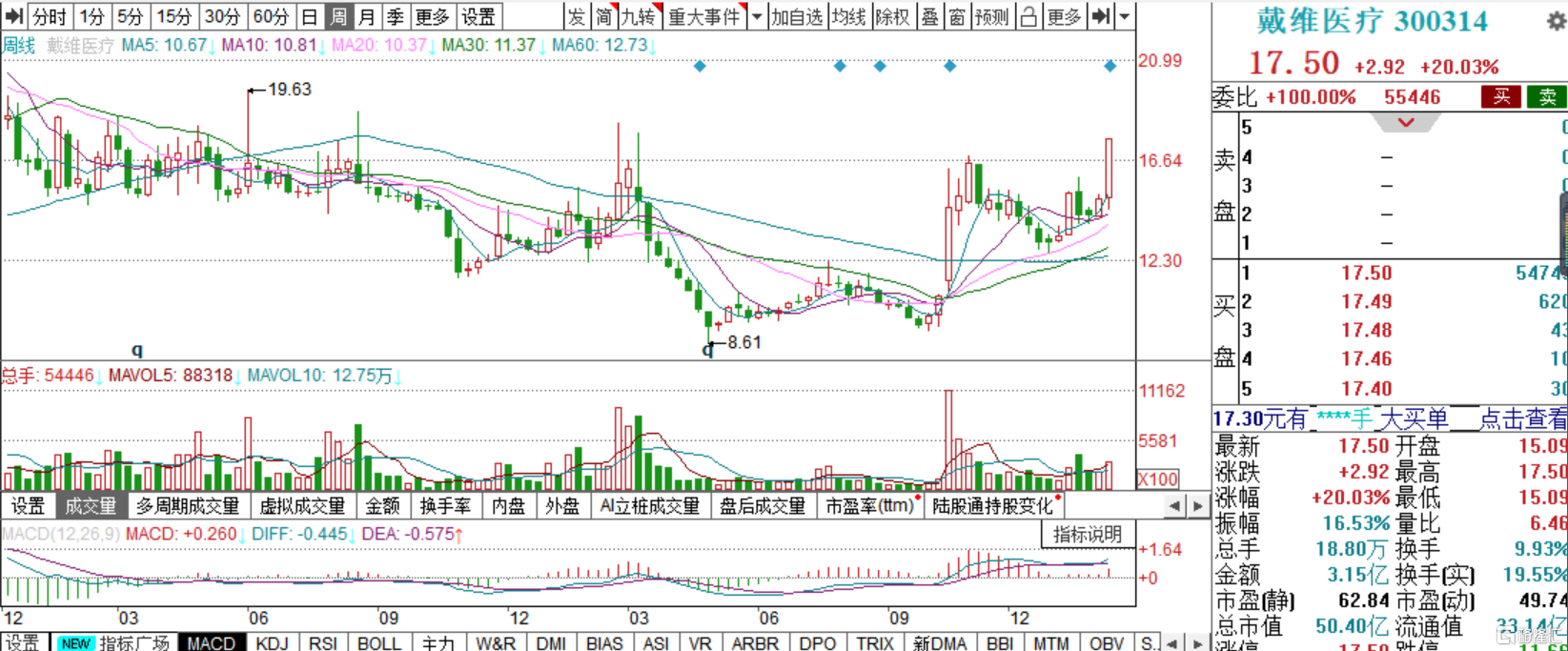Select the 外盘 tab
This screenshot has height=651, width=1568.
(562, 505)
